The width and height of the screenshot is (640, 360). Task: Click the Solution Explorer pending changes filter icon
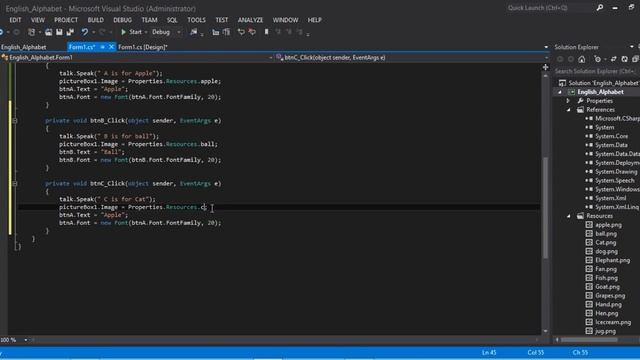coord(598,59)
